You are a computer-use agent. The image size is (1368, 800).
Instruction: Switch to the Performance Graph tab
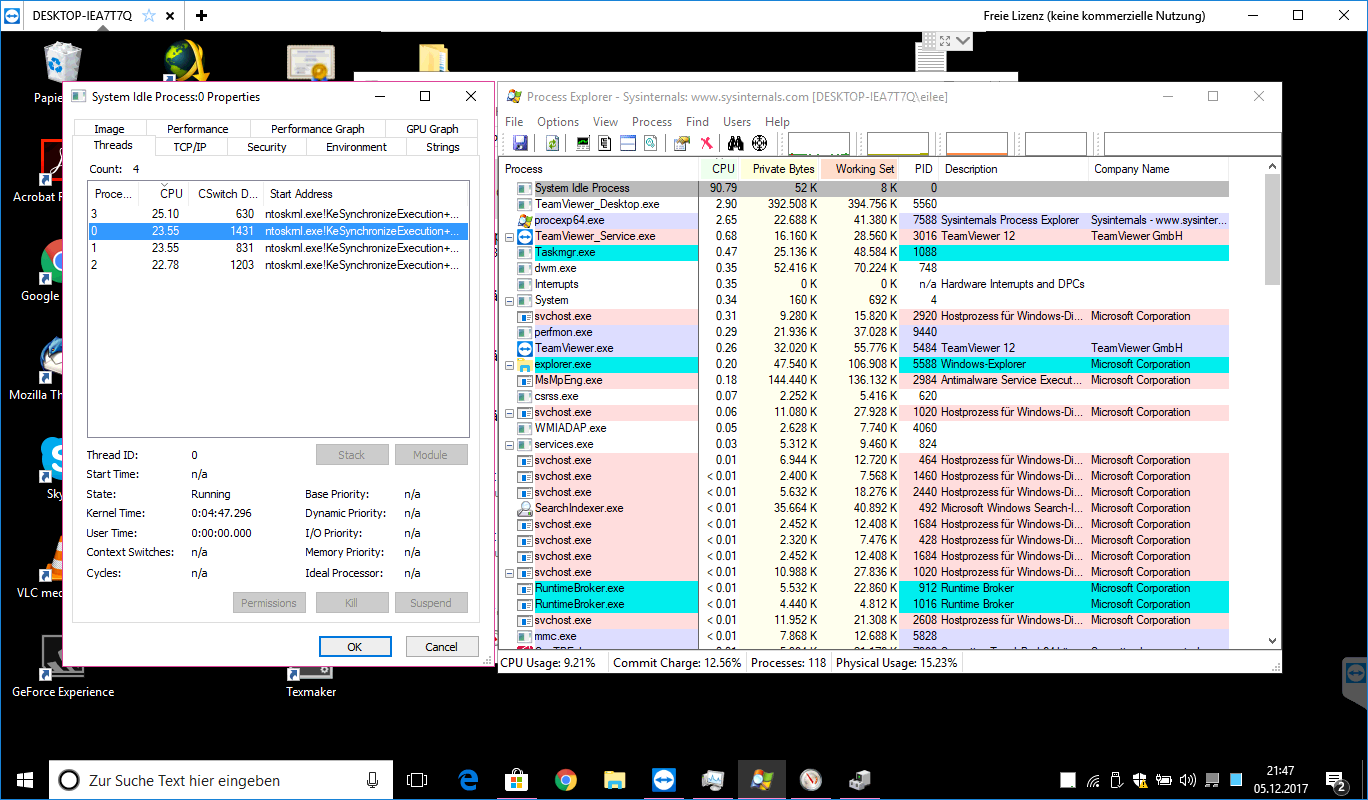[x=318, y=129]
